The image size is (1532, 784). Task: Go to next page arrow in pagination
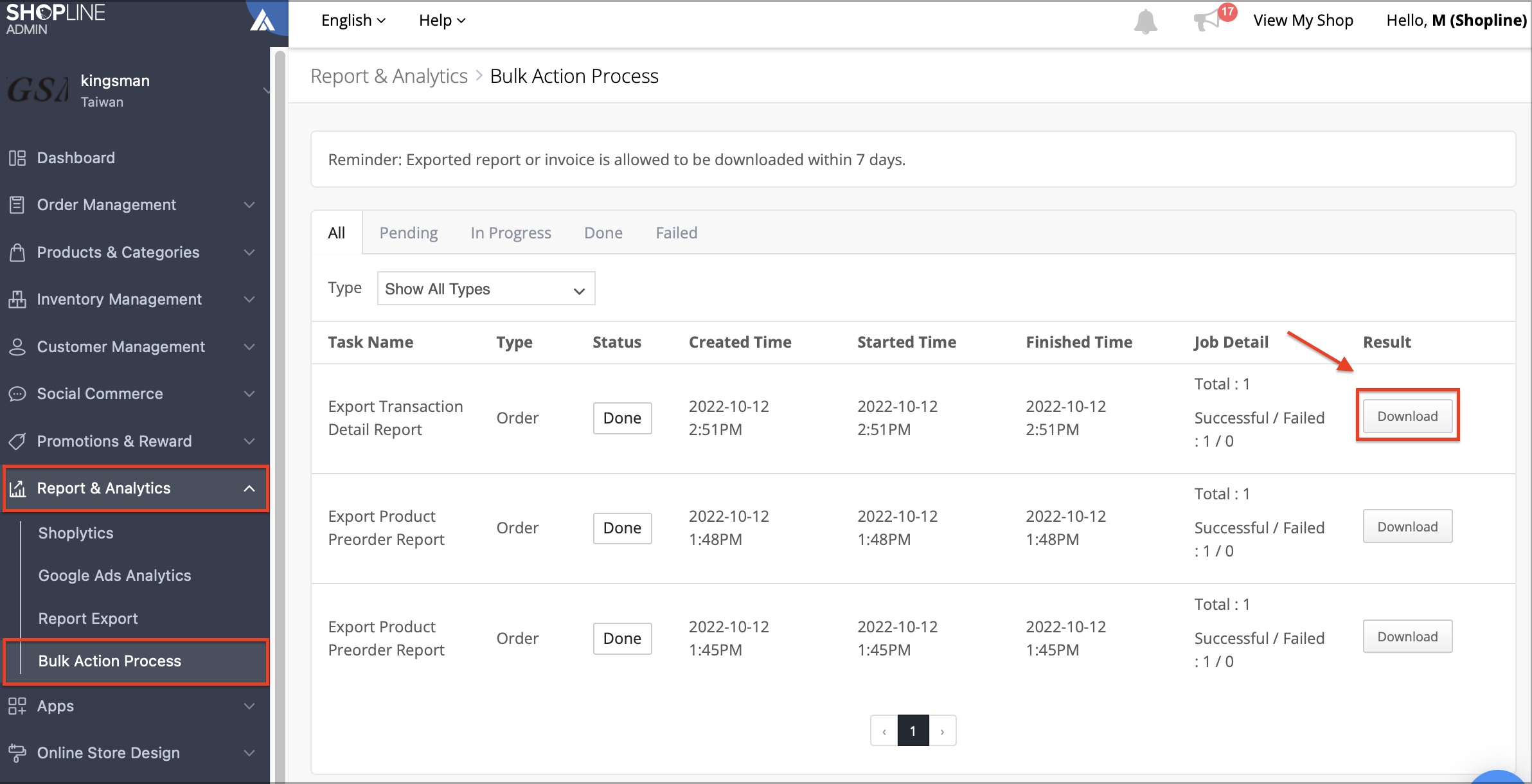tap(942, 731)
